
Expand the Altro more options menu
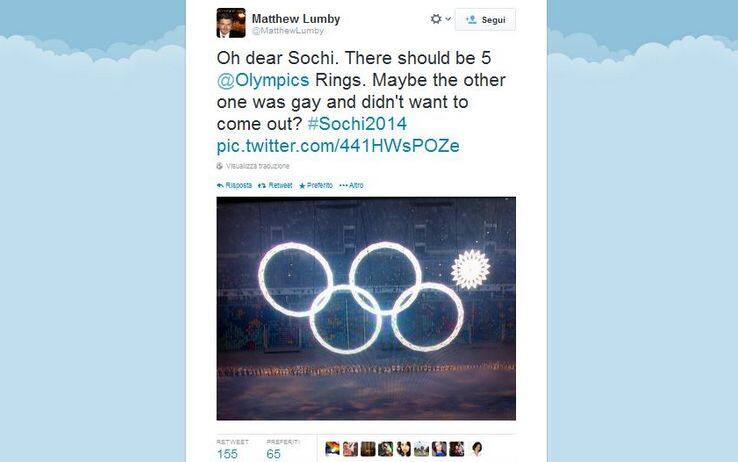pos(352,185)
